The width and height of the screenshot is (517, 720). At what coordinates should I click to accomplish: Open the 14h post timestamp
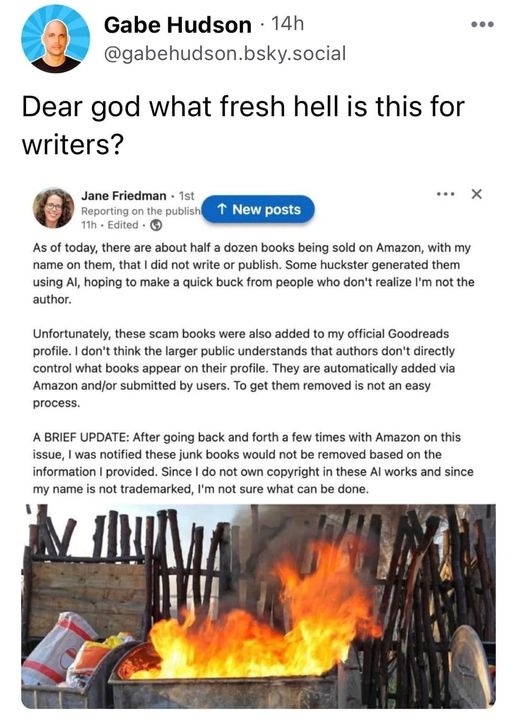(x=288, y=24)
